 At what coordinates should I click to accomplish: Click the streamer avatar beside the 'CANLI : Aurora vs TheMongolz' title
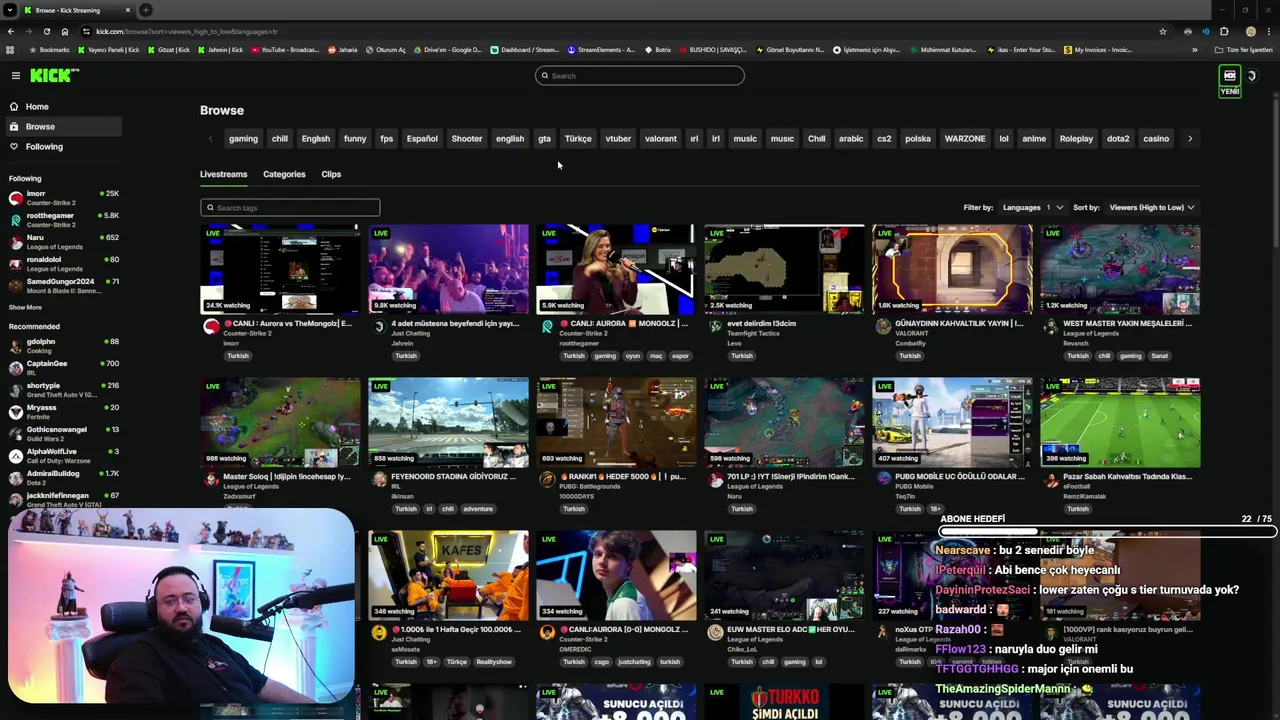[x=211, y=326]
